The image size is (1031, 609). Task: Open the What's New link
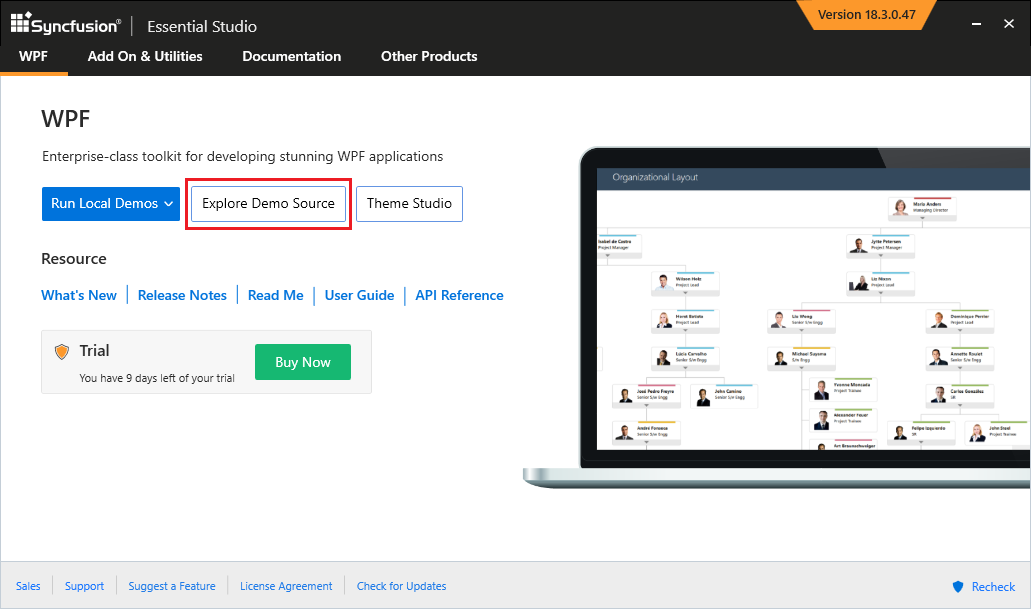pos(79,295)
